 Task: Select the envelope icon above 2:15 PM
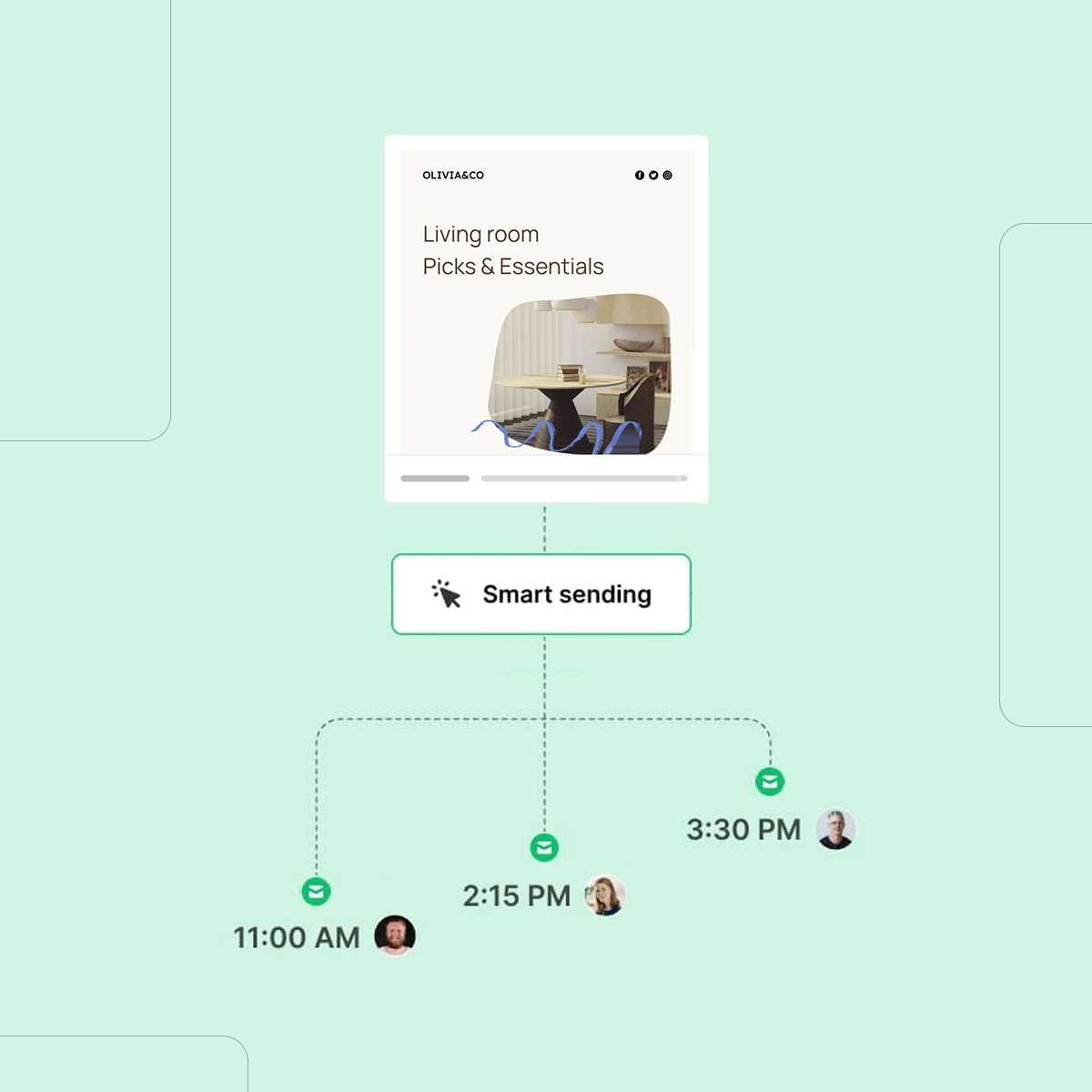[544, 848]
